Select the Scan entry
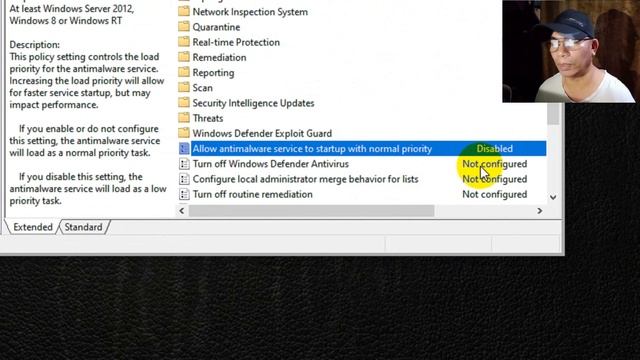640x360 pixels. click(x=202, y=88)
